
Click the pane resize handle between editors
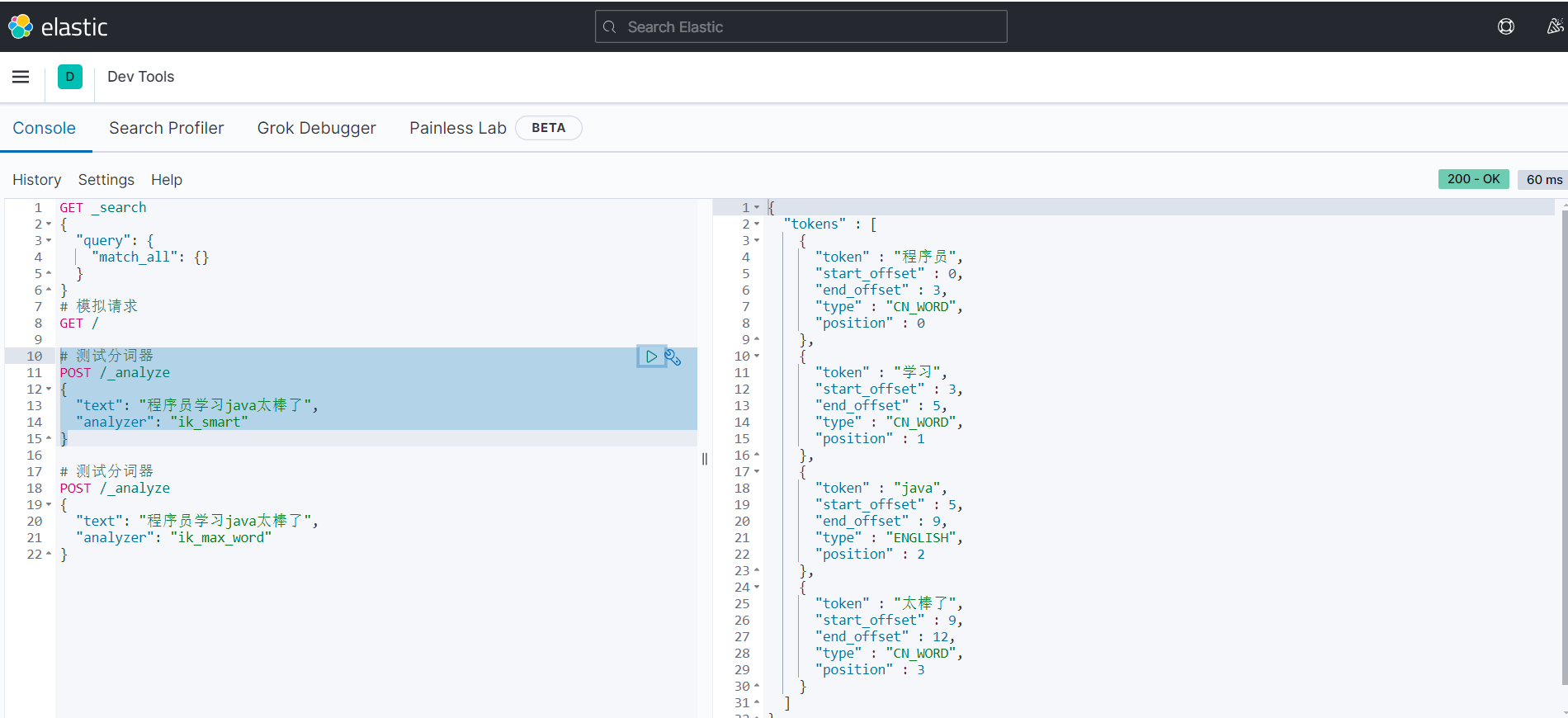pos(705,459)
